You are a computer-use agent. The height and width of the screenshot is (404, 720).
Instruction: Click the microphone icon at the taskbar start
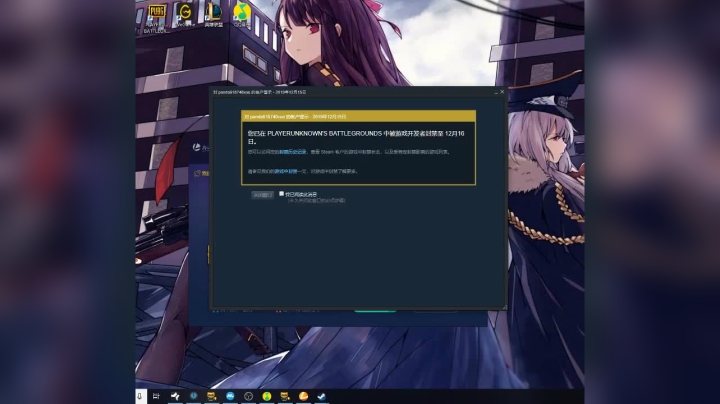(140, 396)
